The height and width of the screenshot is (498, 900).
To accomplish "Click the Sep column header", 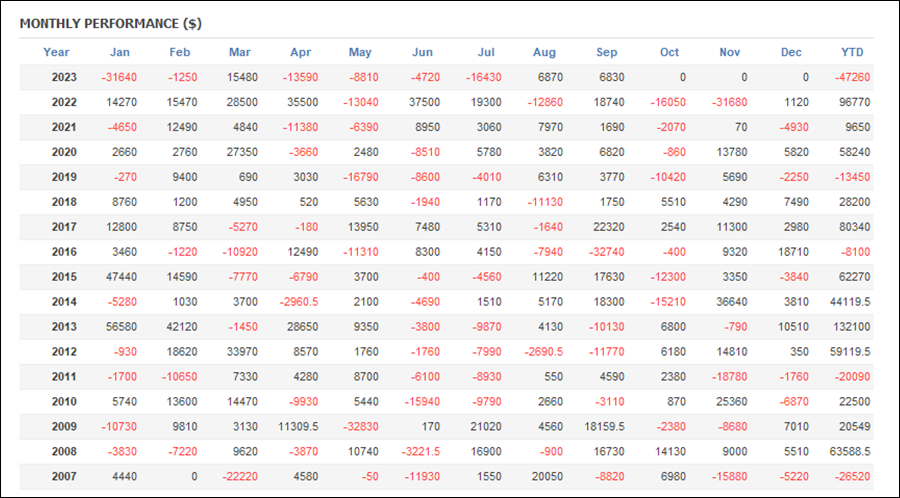I will point(607,52).
